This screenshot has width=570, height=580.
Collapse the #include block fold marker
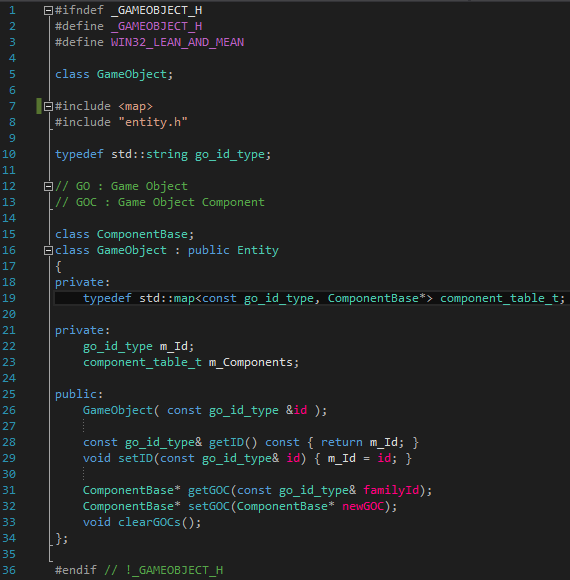[48, 107]
